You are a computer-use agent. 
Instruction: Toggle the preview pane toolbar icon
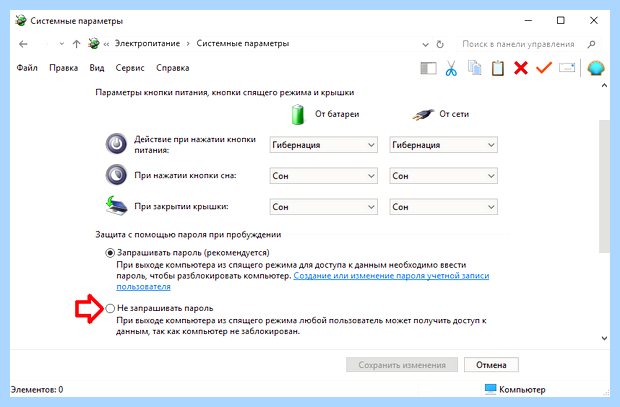(428, 68)
